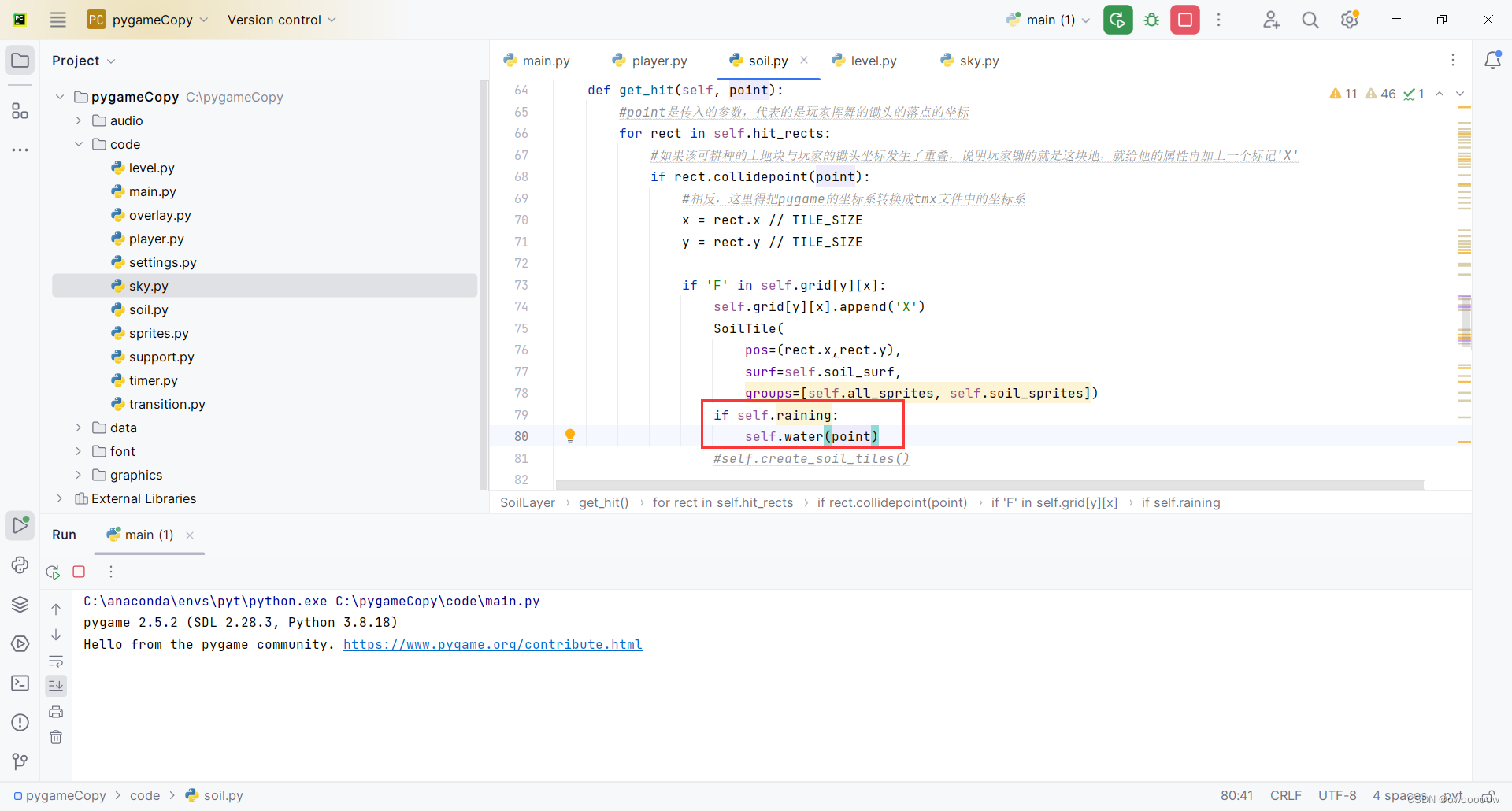Stop the running process with red button

[x=1185, y=20]
